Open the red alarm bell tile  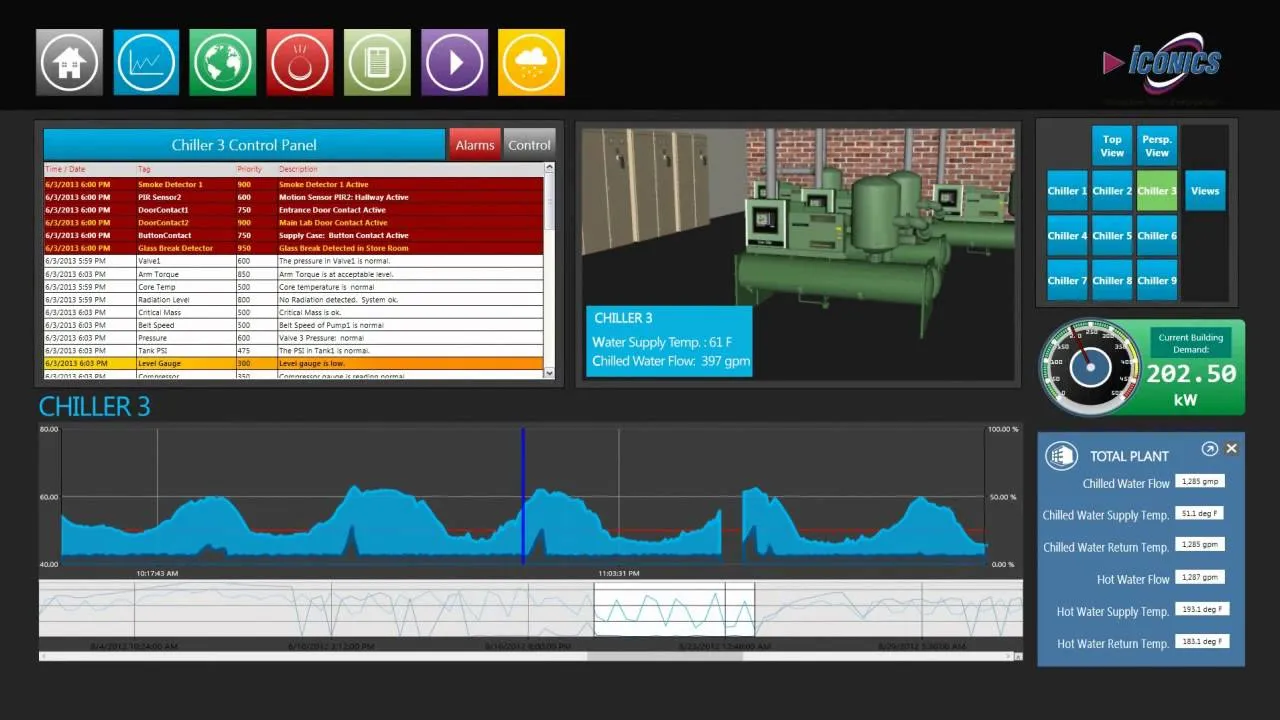300,62
